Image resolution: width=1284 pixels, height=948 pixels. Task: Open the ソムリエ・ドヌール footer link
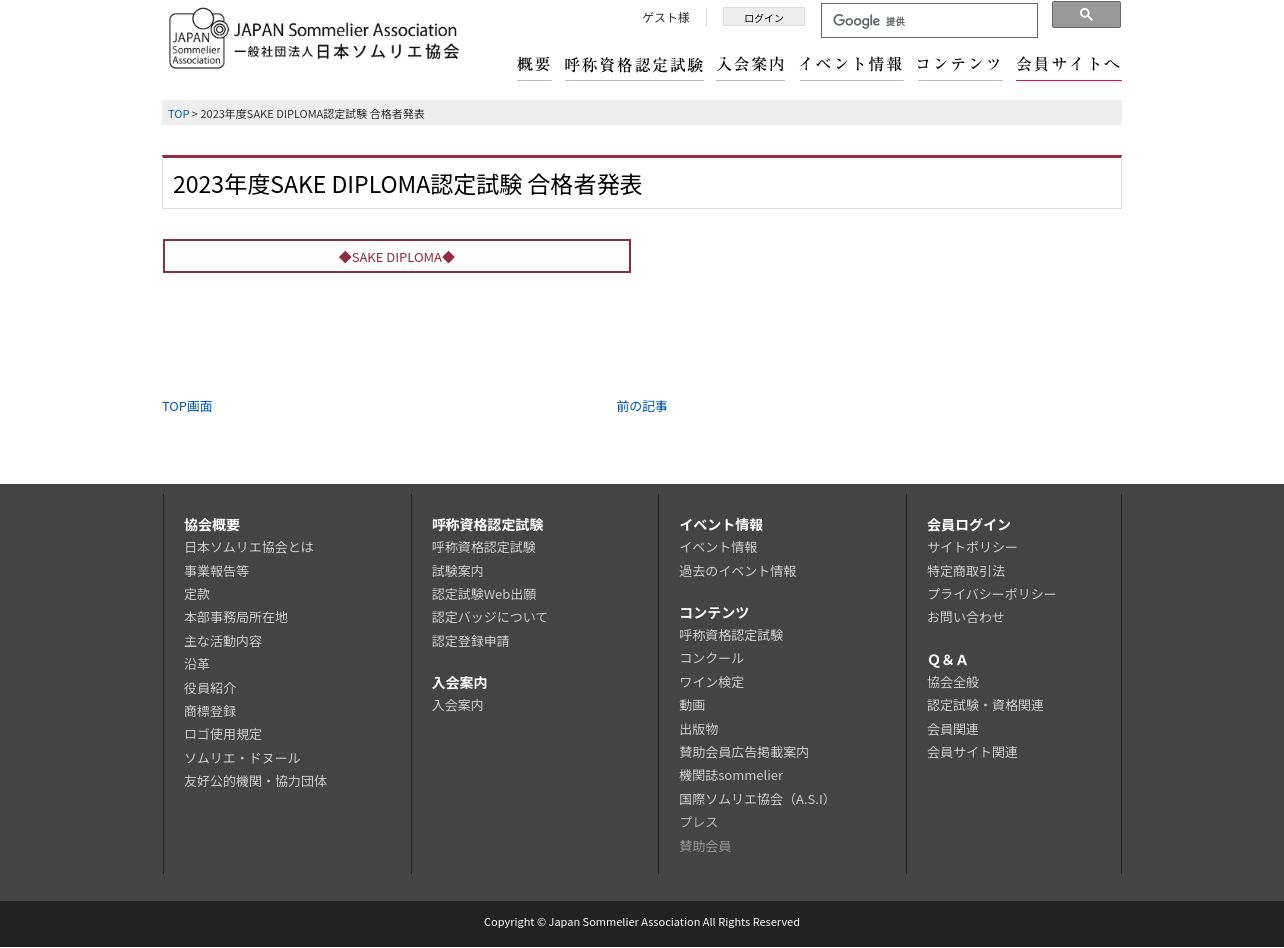coord(242,758)
